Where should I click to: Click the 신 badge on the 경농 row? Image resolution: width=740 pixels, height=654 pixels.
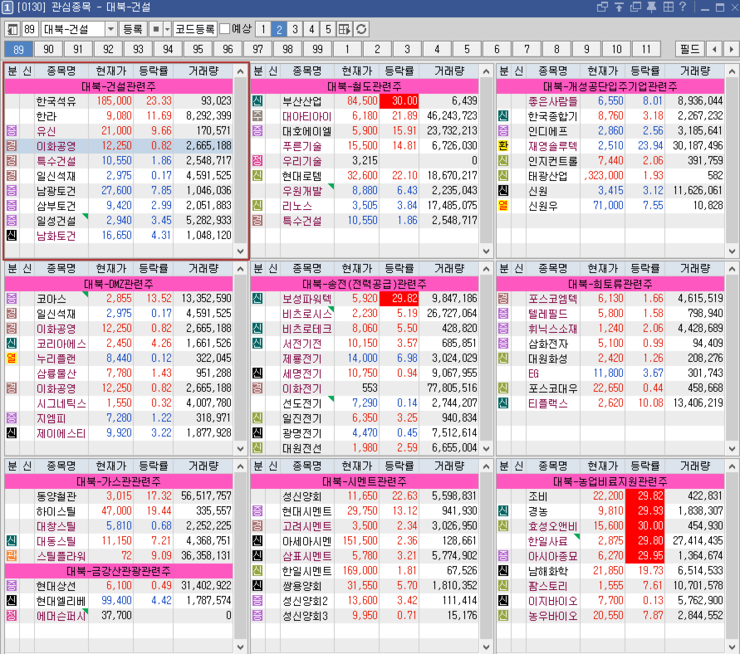click(504, 511)
